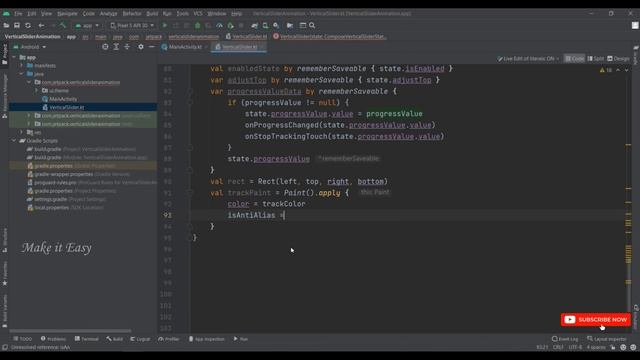Viewport: 640px width, 360px height.
Task: Expand the ui.theme package
Action: (36, 91)
